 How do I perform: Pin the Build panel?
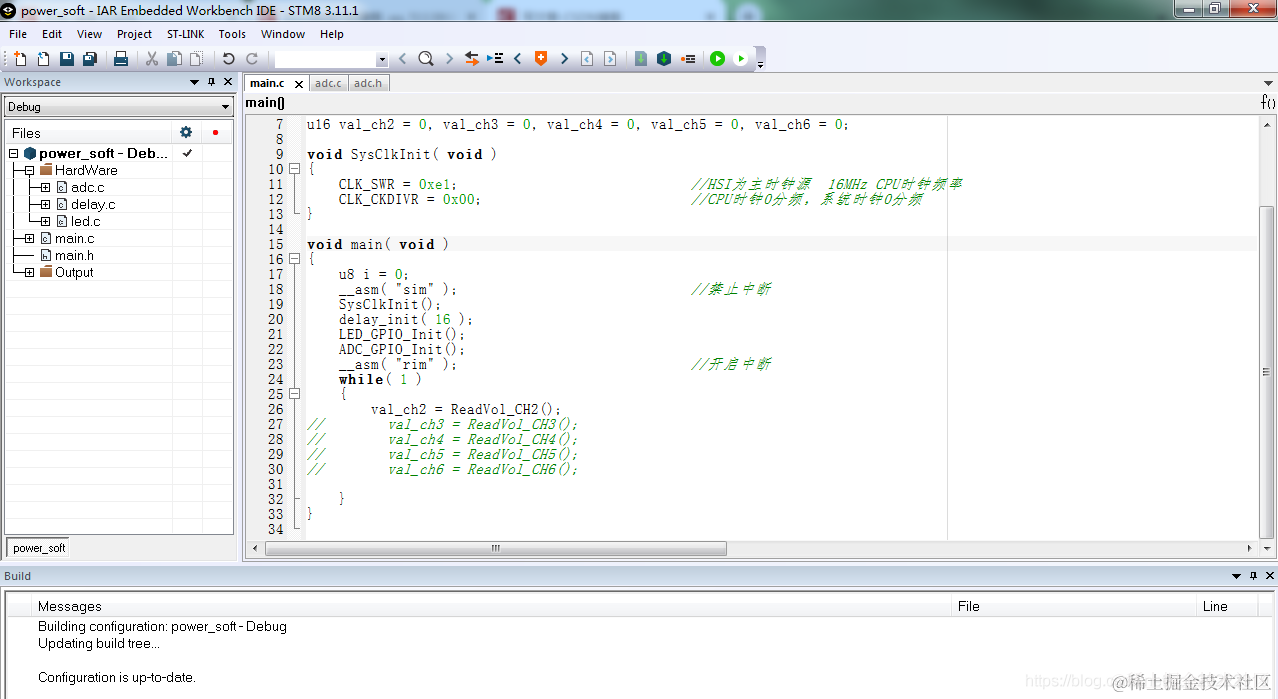click(x=1253, y=576)
